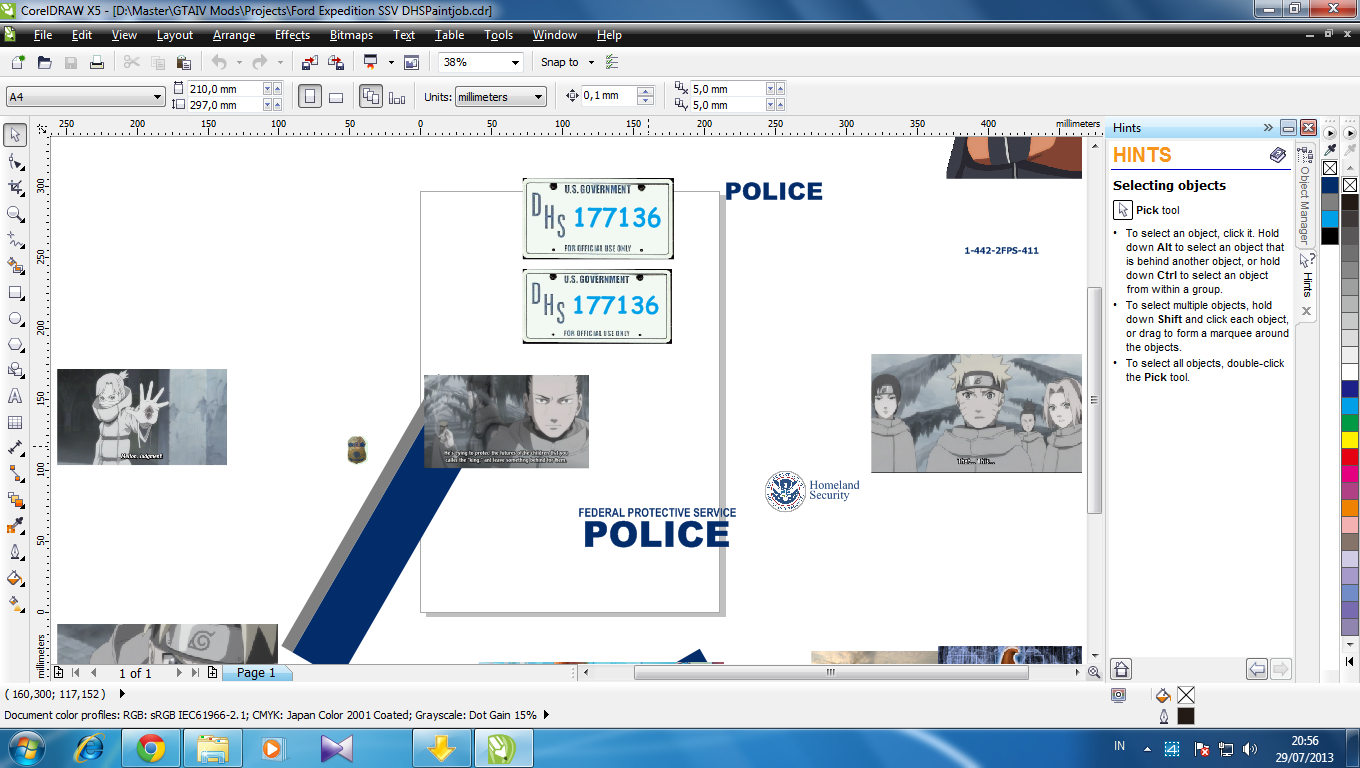Click the Print icon

click(97, 62)
